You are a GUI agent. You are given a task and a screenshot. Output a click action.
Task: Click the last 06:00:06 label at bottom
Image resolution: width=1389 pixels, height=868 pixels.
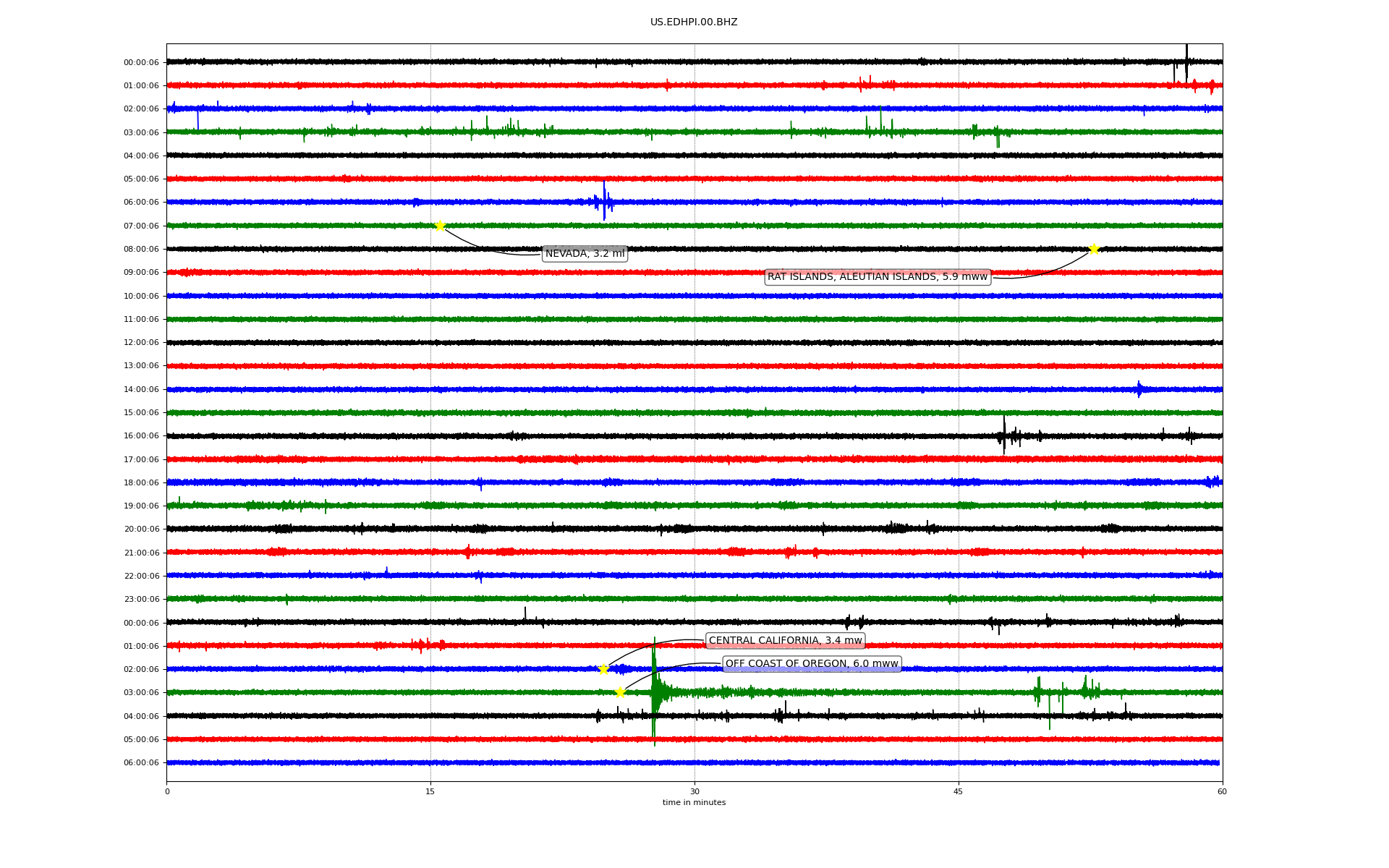click(141, 763)
